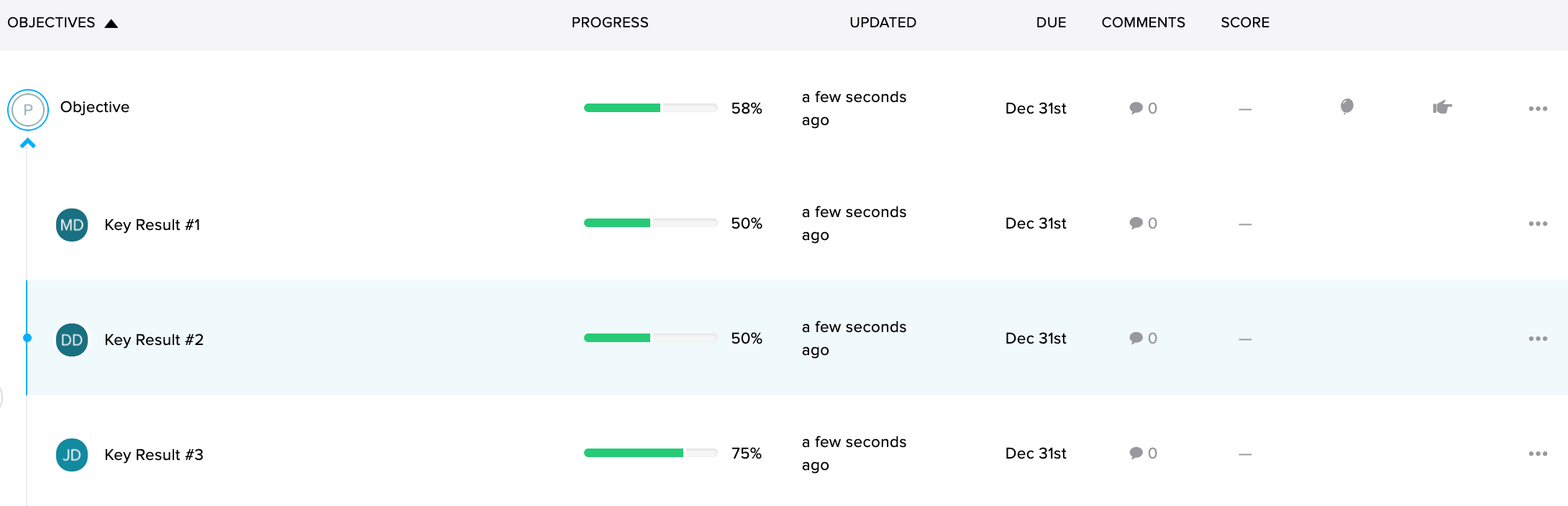Sort by the UPDATED column header
1568x506 pixels.
tap(883, 22)
